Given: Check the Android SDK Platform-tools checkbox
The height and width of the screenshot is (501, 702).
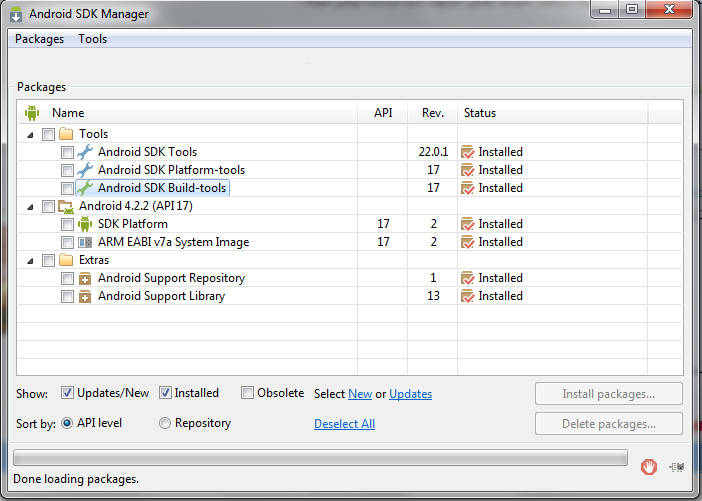Looking at the screenshot, I should pyautogui.click(x=67, y=170).
